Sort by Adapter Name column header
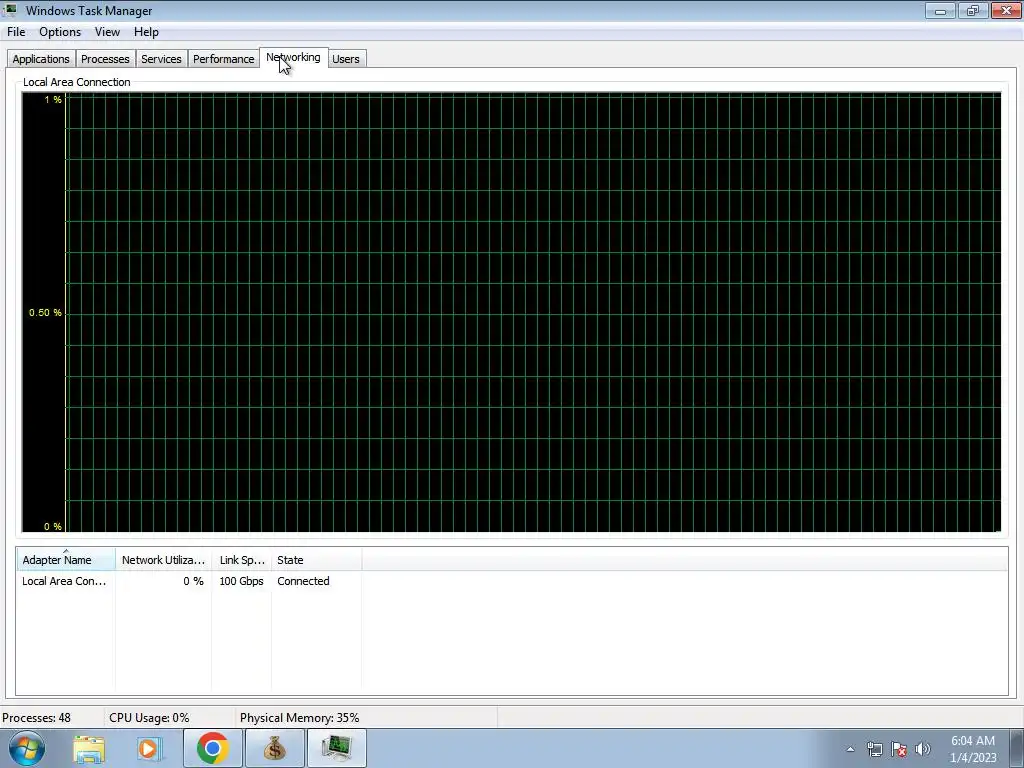 65,560
